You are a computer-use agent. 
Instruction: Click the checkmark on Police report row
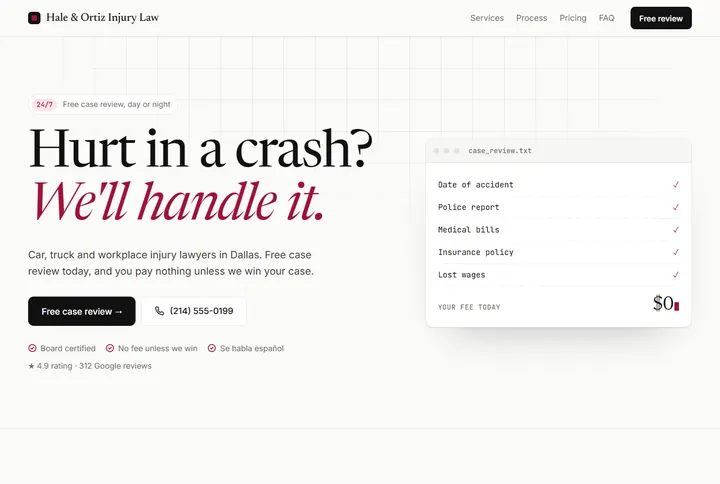(x=675, y=207)
